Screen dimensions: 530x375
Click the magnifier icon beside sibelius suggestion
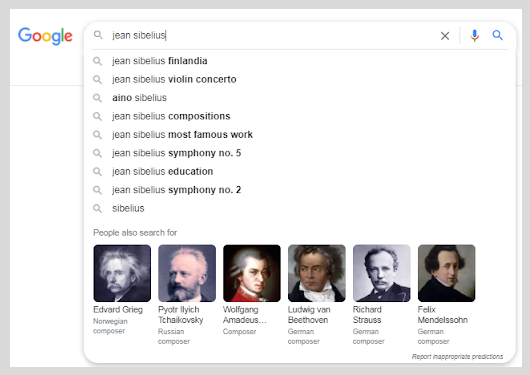coord(97,208)
